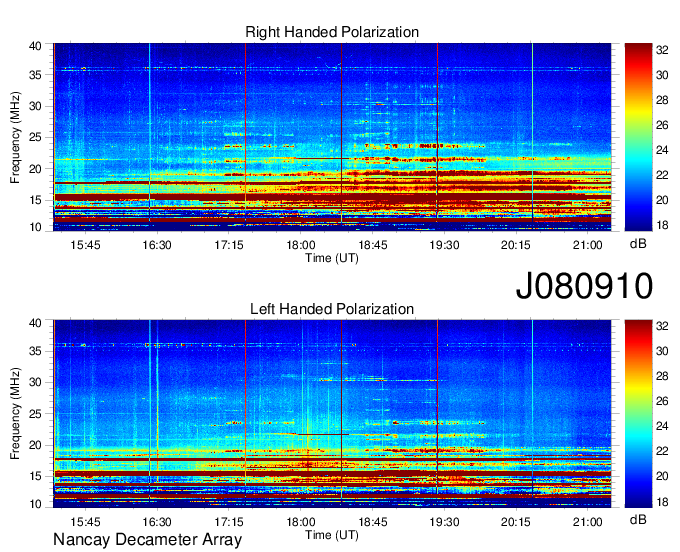The width and height of the screenshot is (680, 552).
Task: Click the 15:45 tick label on the top plot
Action: point(85,245)
